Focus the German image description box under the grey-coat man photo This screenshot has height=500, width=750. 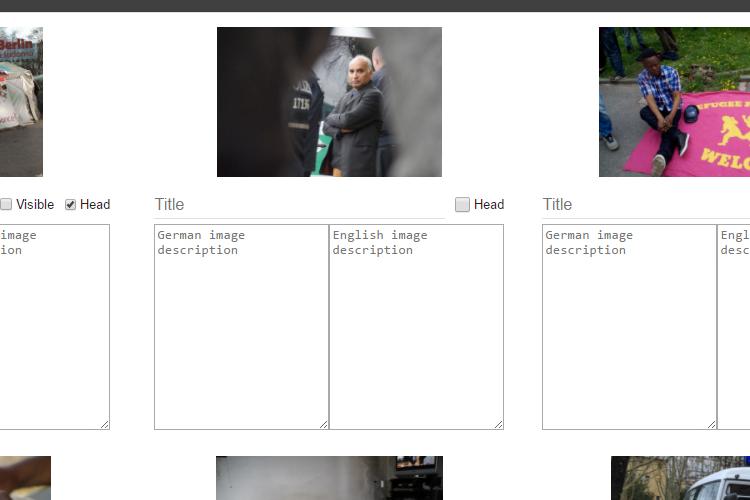[x=242, y=327]
